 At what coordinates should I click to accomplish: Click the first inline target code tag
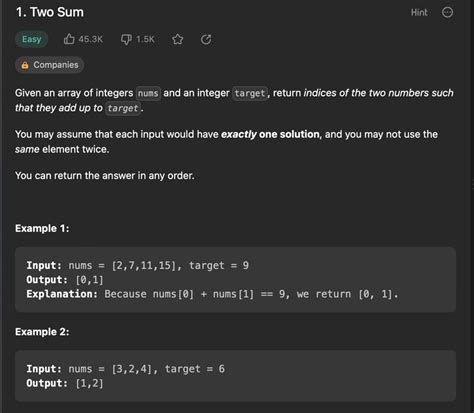250,93
